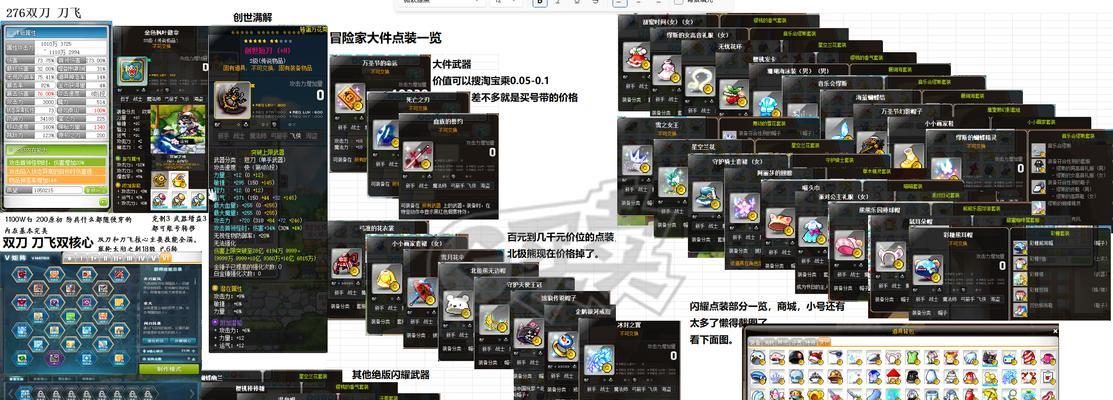Select the 死亡之刃 blue blade icon
The width and height of the screenshot is (1113, 400).
point(388,133)
